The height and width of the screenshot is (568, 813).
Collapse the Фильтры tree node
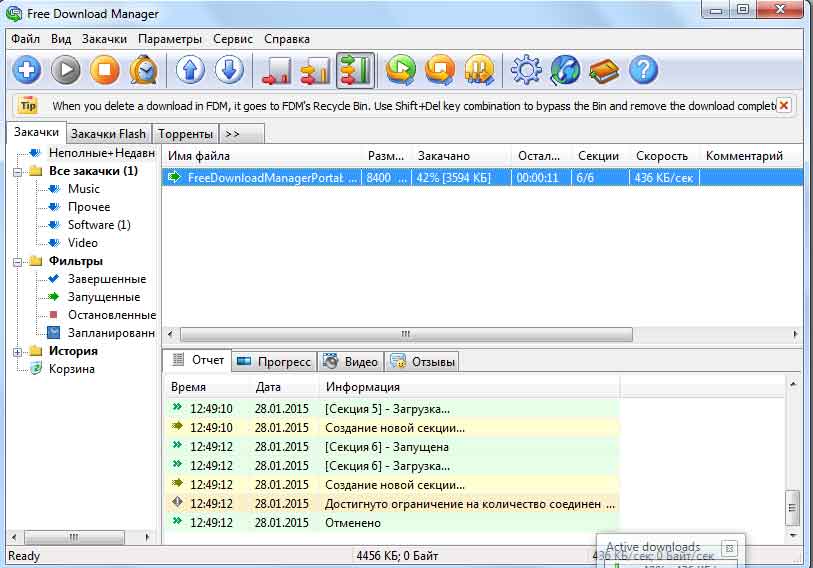(x=17, y=262)
